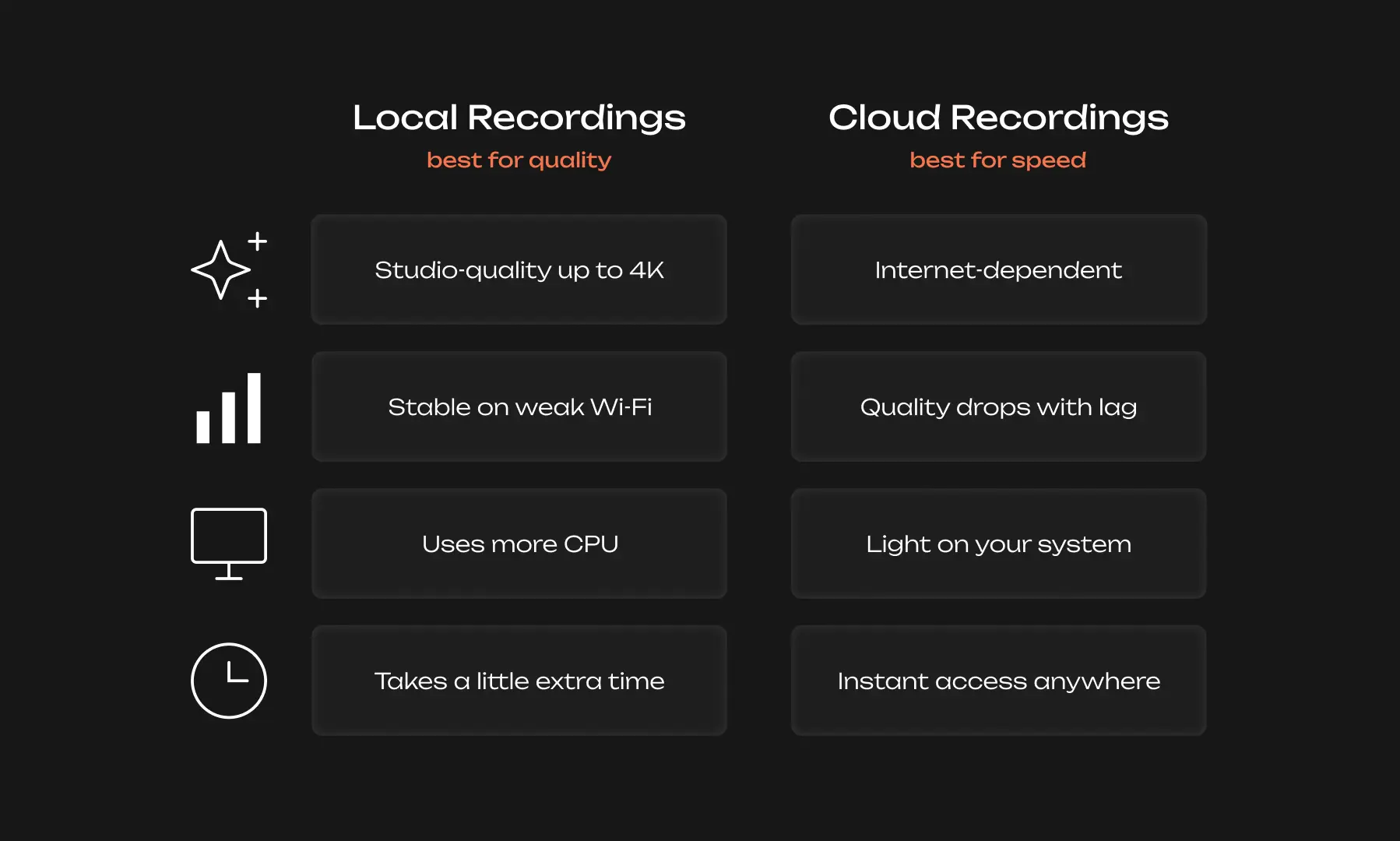
Task: Select the Local Recordings heading
Action: 519,118
